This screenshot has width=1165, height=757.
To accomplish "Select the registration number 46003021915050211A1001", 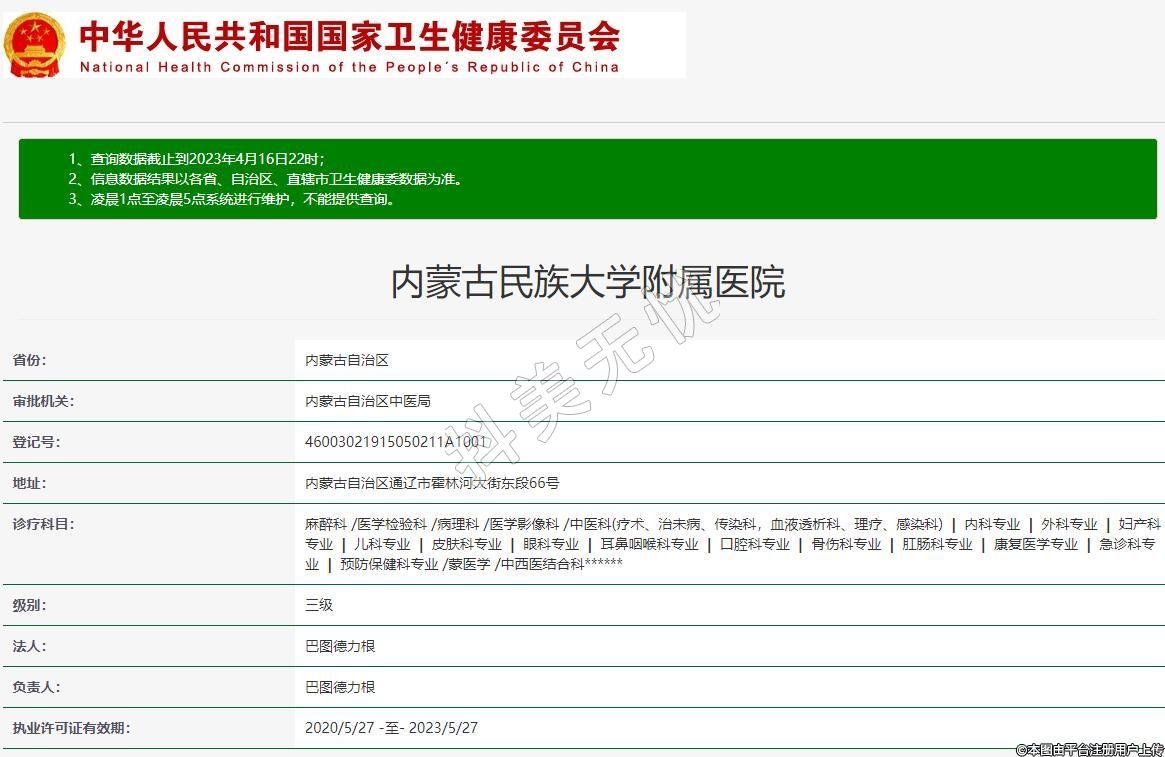I will [396, 442].
